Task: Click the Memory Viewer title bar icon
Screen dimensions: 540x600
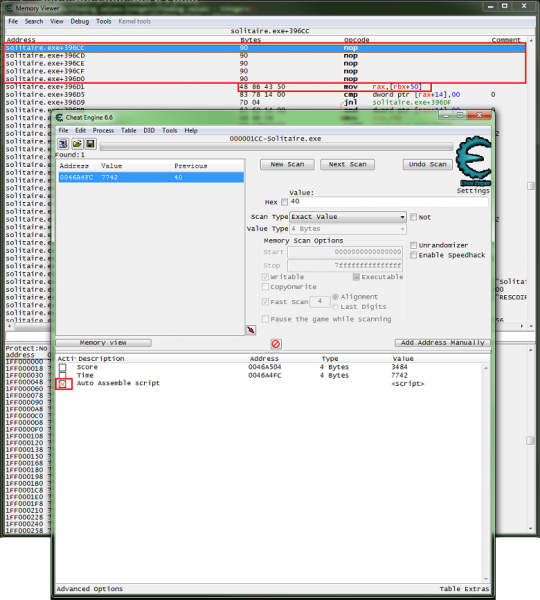Action: [9, 8]
